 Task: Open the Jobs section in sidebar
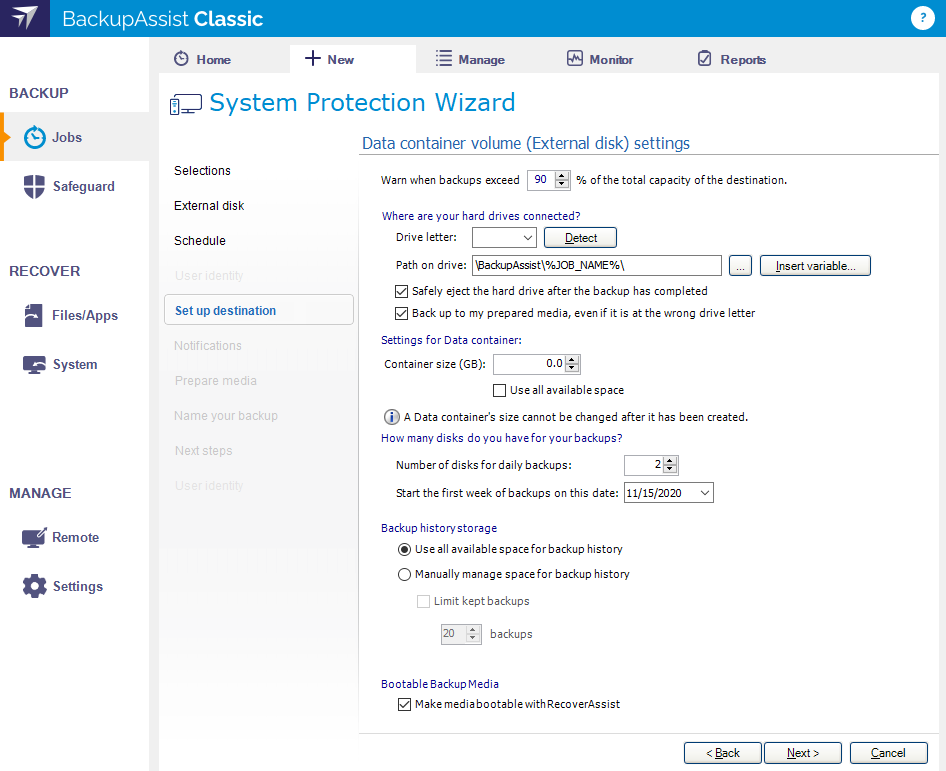75,137
